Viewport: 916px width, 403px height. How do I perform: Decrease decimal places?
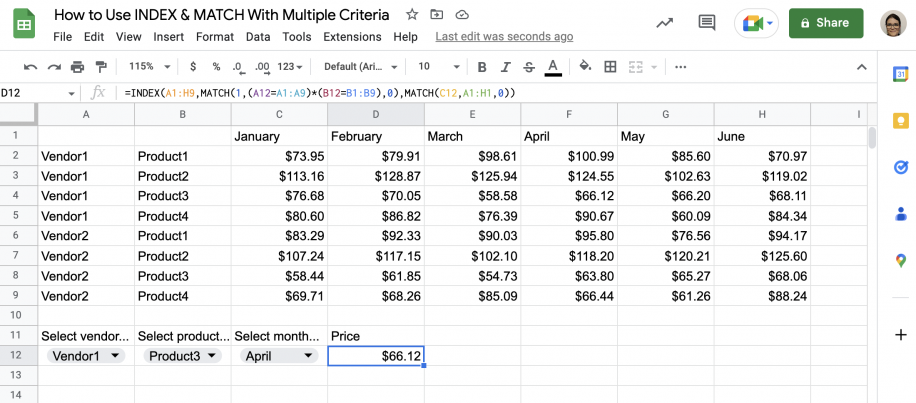pyautogui.click(x=238, y=68)
